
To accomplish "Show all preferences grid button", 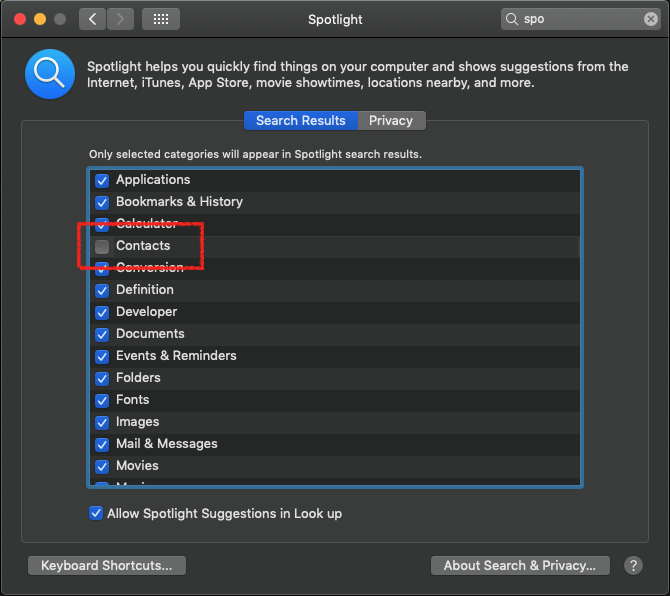I will pos(161,19).
